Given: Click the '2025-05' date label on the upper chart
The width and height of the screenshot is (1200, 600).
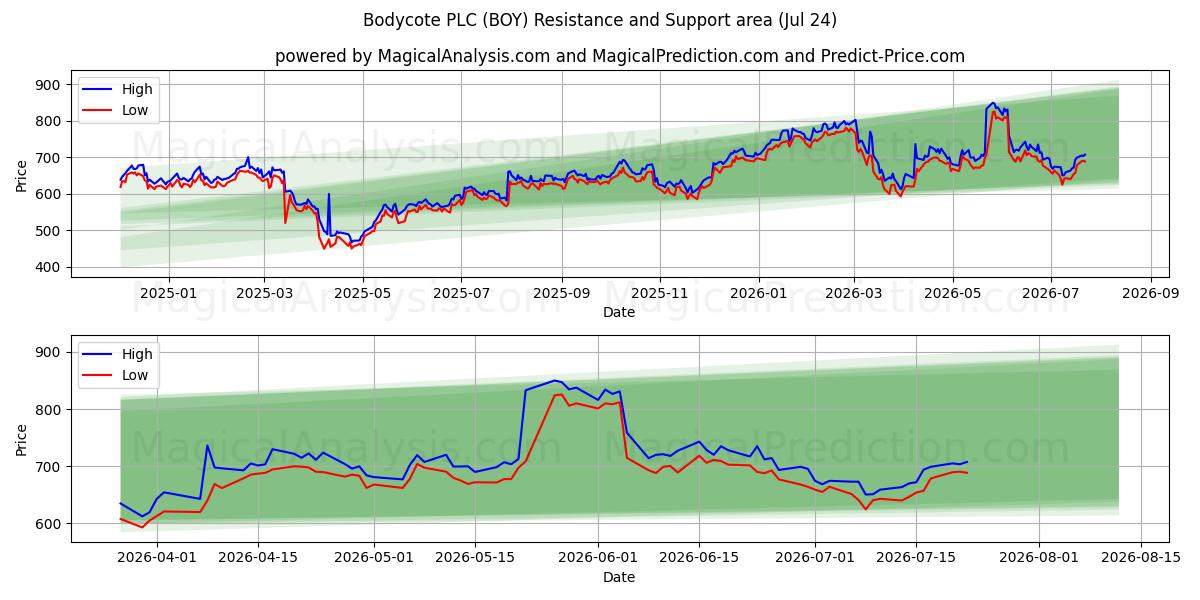Looking at the screenshot, I should coord(362,293).
